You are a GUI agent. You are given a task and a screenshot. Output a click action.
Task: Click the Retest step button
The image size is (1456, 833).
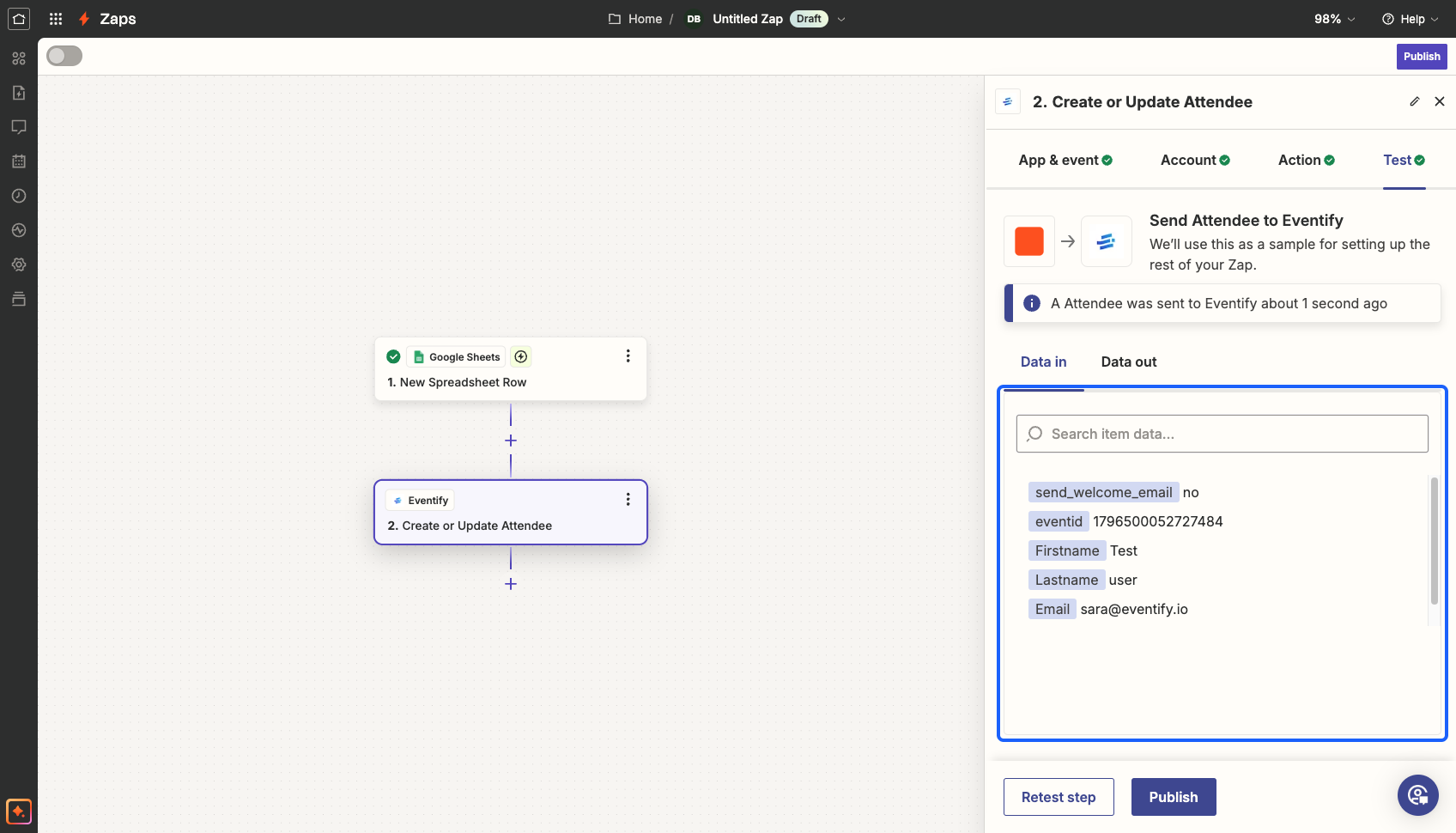[x=1059, y=797]
